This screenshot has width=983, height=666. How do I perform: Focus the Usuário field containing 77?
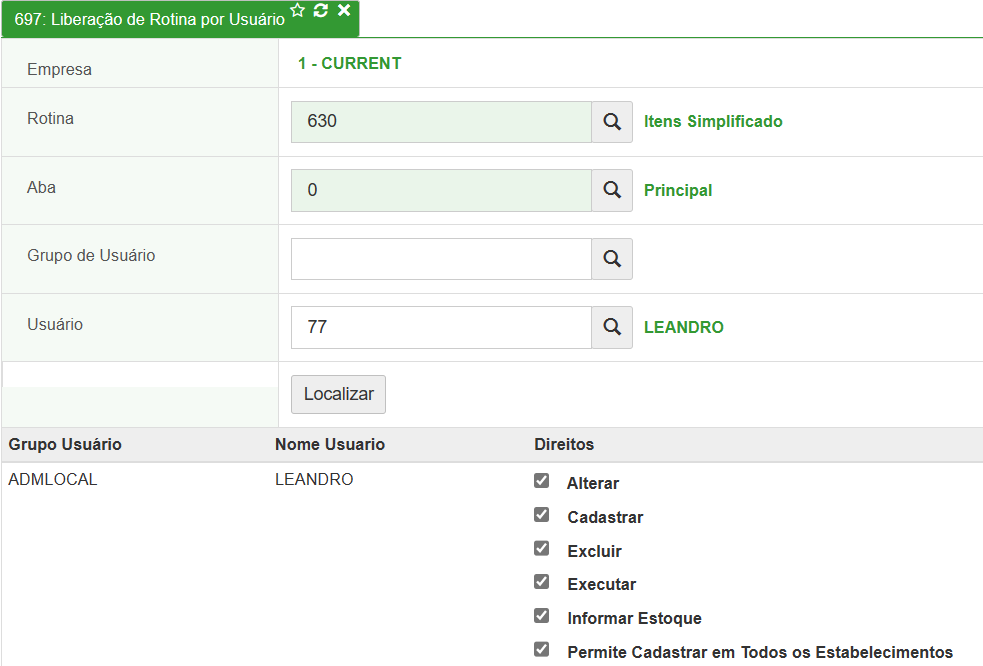click(441, 327)
